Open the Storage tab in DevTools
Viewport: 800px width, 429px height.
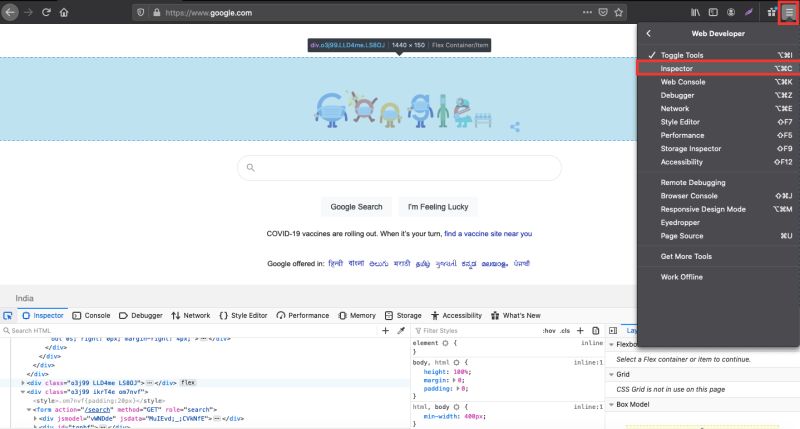[x=403, y=316]
